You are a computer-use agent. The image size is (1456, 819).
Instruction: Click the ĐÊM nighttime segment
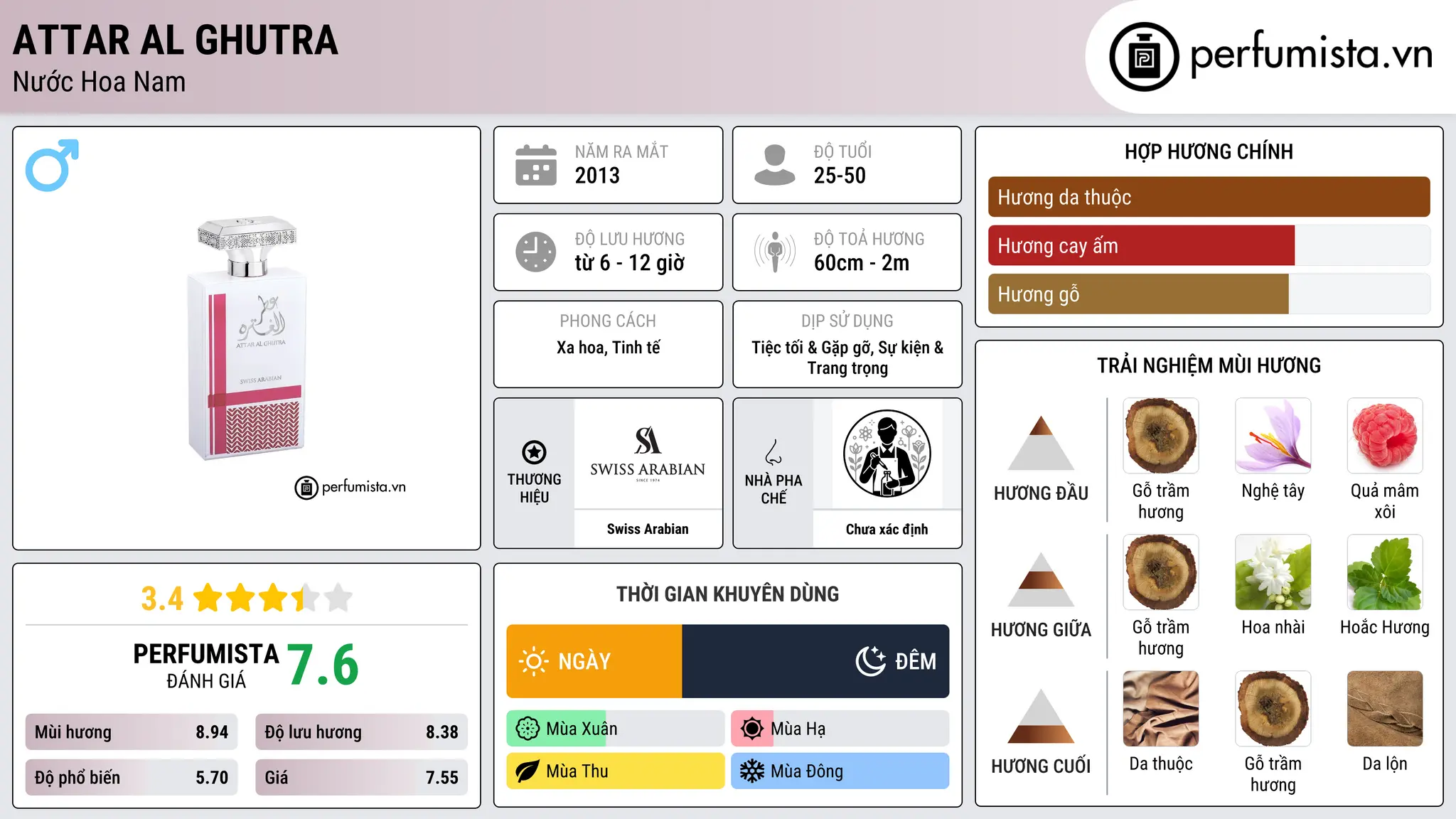click(x=815, y=661)
